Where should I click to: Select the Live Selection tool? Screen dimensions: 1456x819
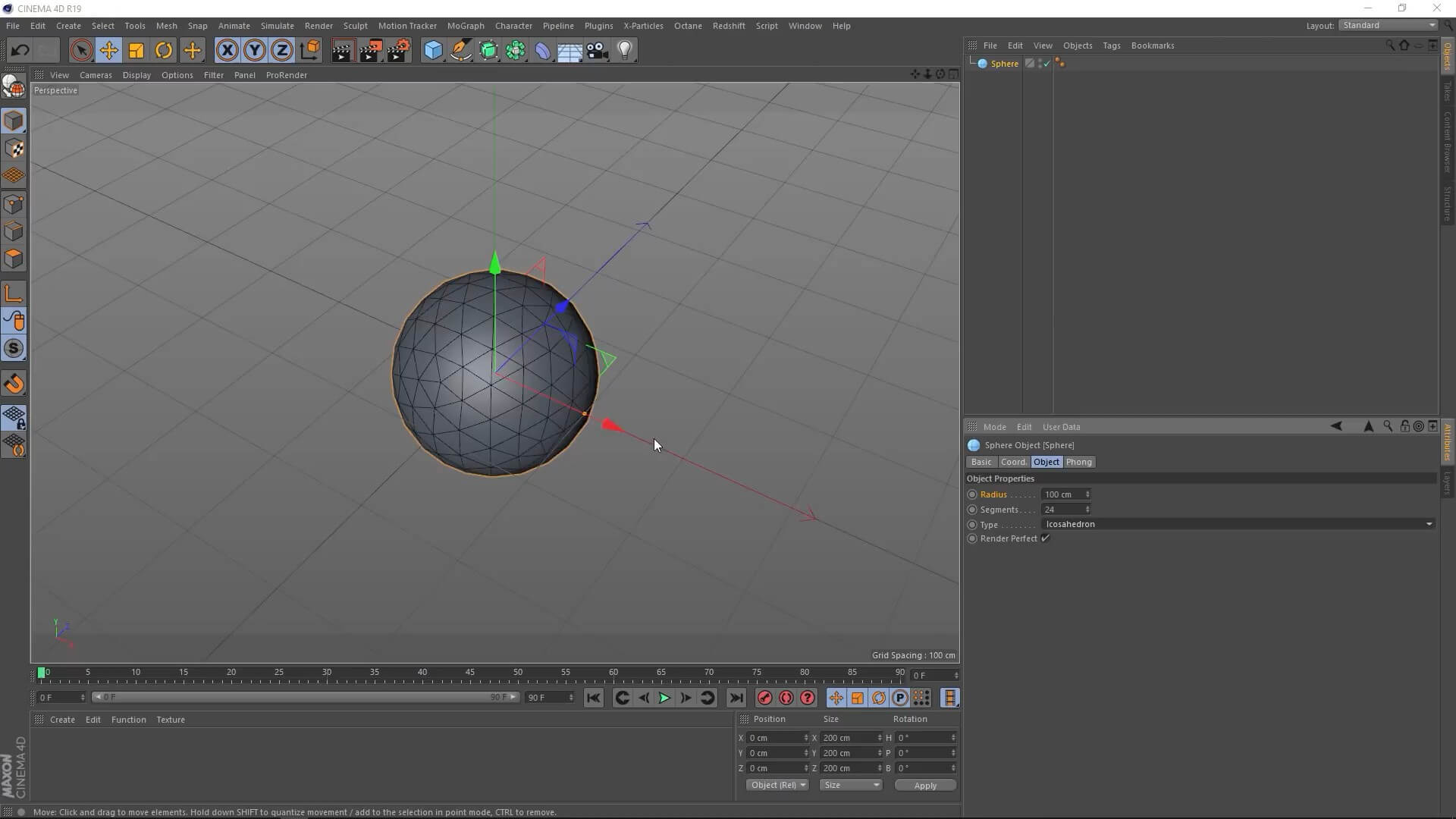coord(81,50)
